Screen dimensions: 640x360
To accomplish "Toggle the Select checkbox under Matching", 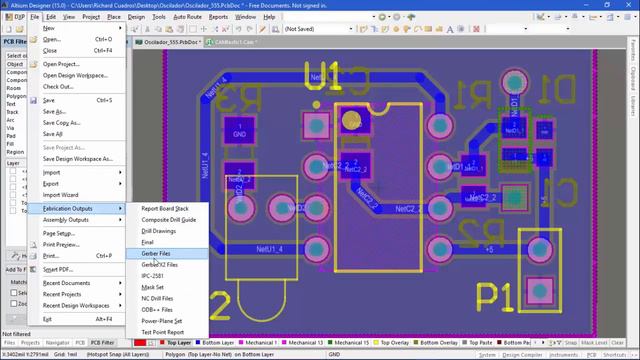I will (x=14, y=293).
